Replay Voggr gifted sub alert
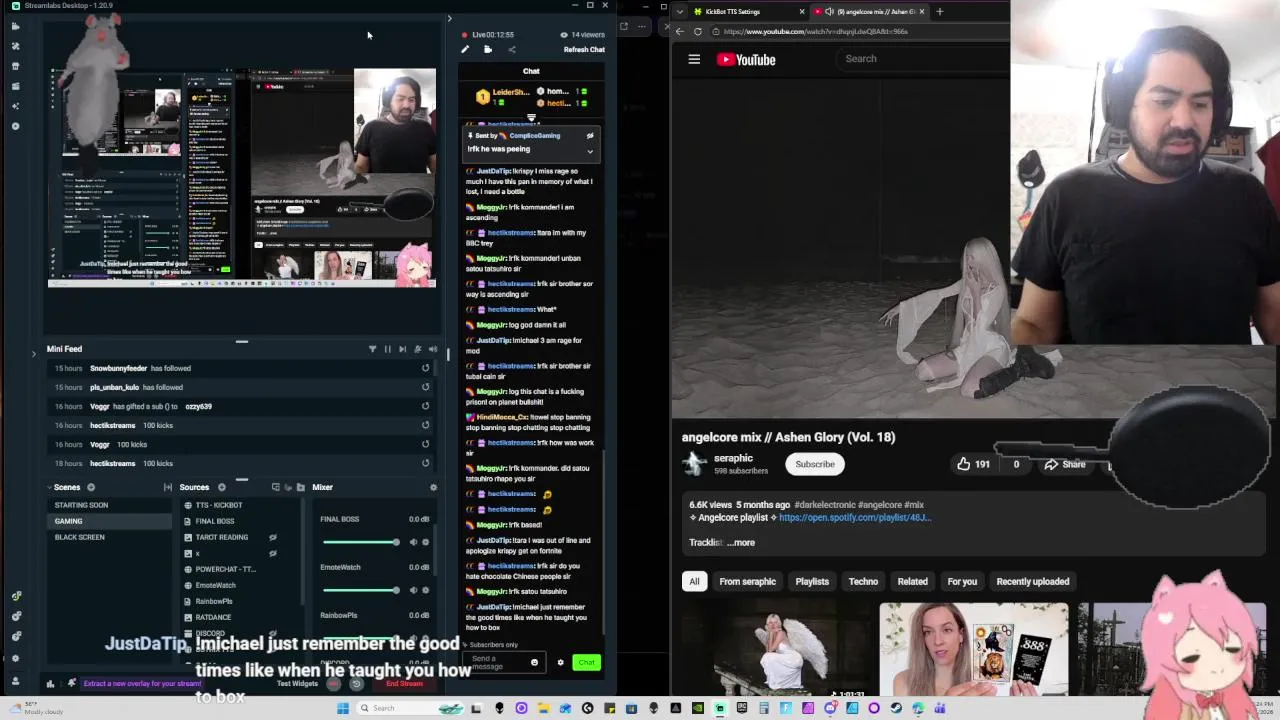 point(425,406)
